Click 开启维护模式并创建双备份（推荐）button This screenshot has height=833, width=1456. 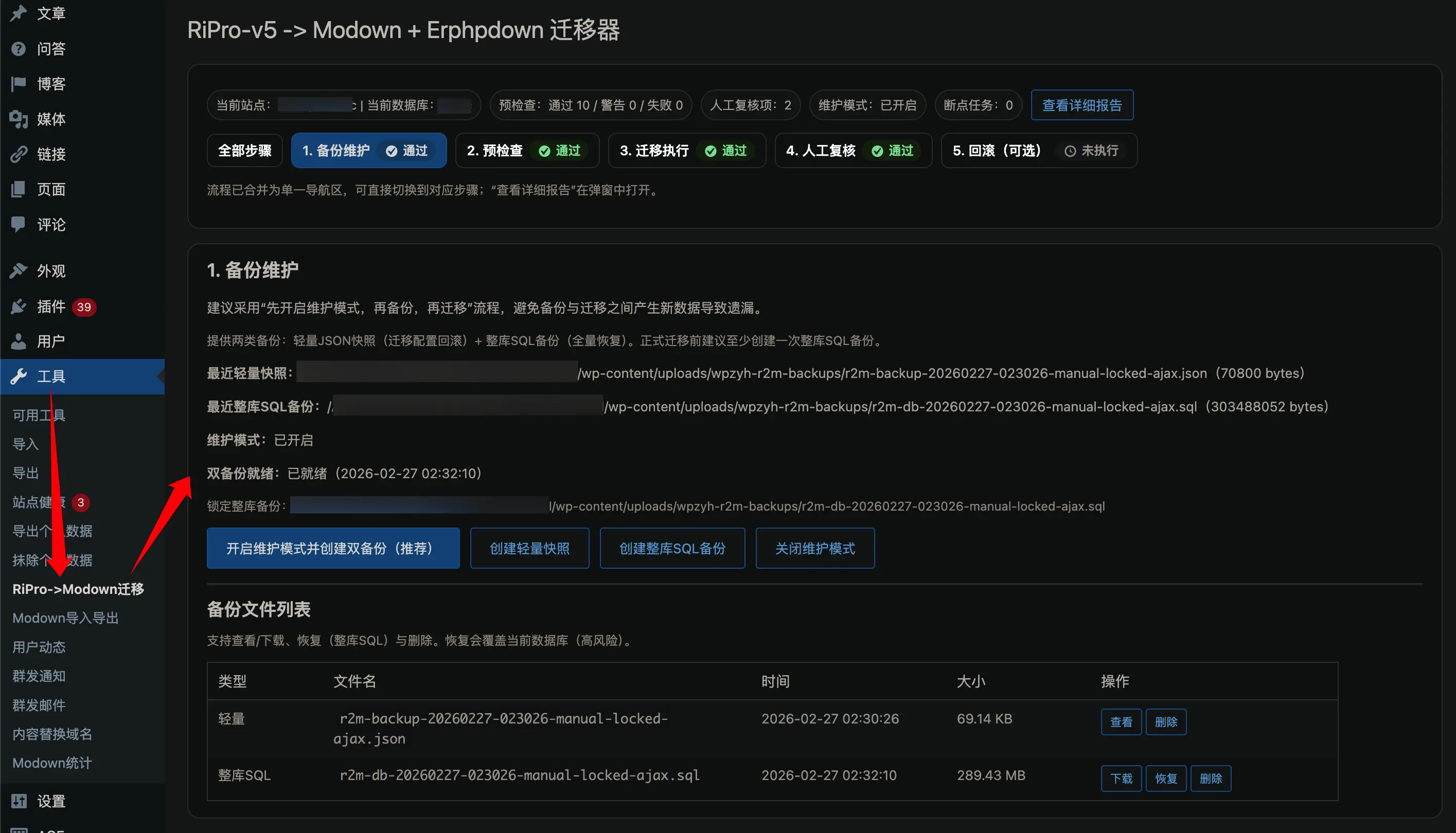(x=333, y=548)
